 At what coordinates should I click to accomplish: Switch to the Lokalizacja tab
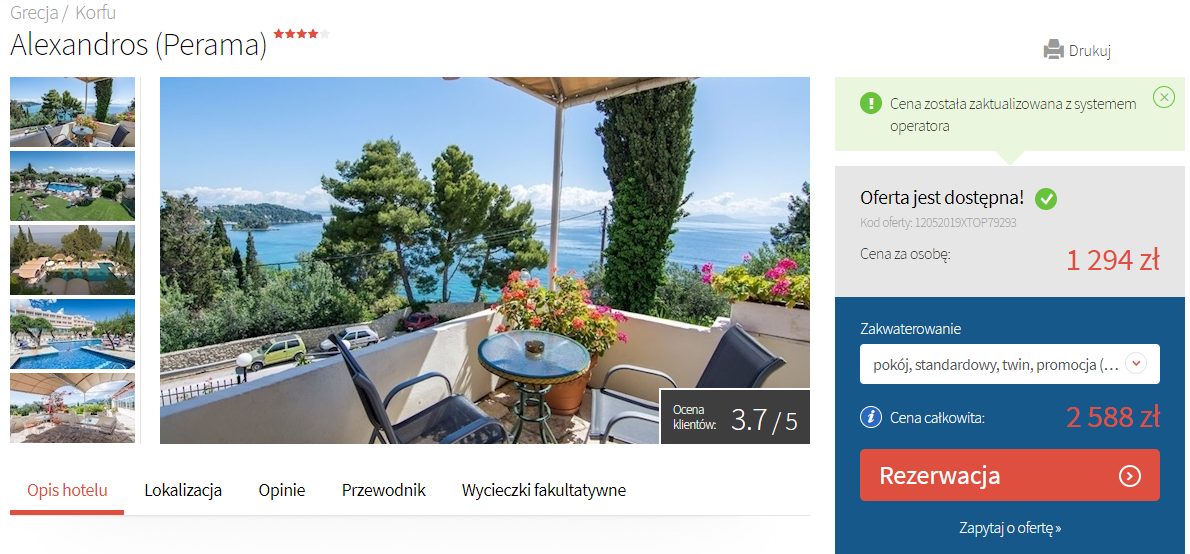point(183,490)
